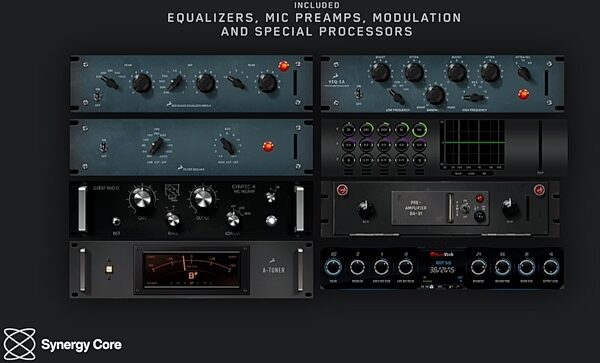Viewport: 600px width, 363px height.
Task: Click the Gyratec IX gain knob
Action: click(x=142, y=199)
